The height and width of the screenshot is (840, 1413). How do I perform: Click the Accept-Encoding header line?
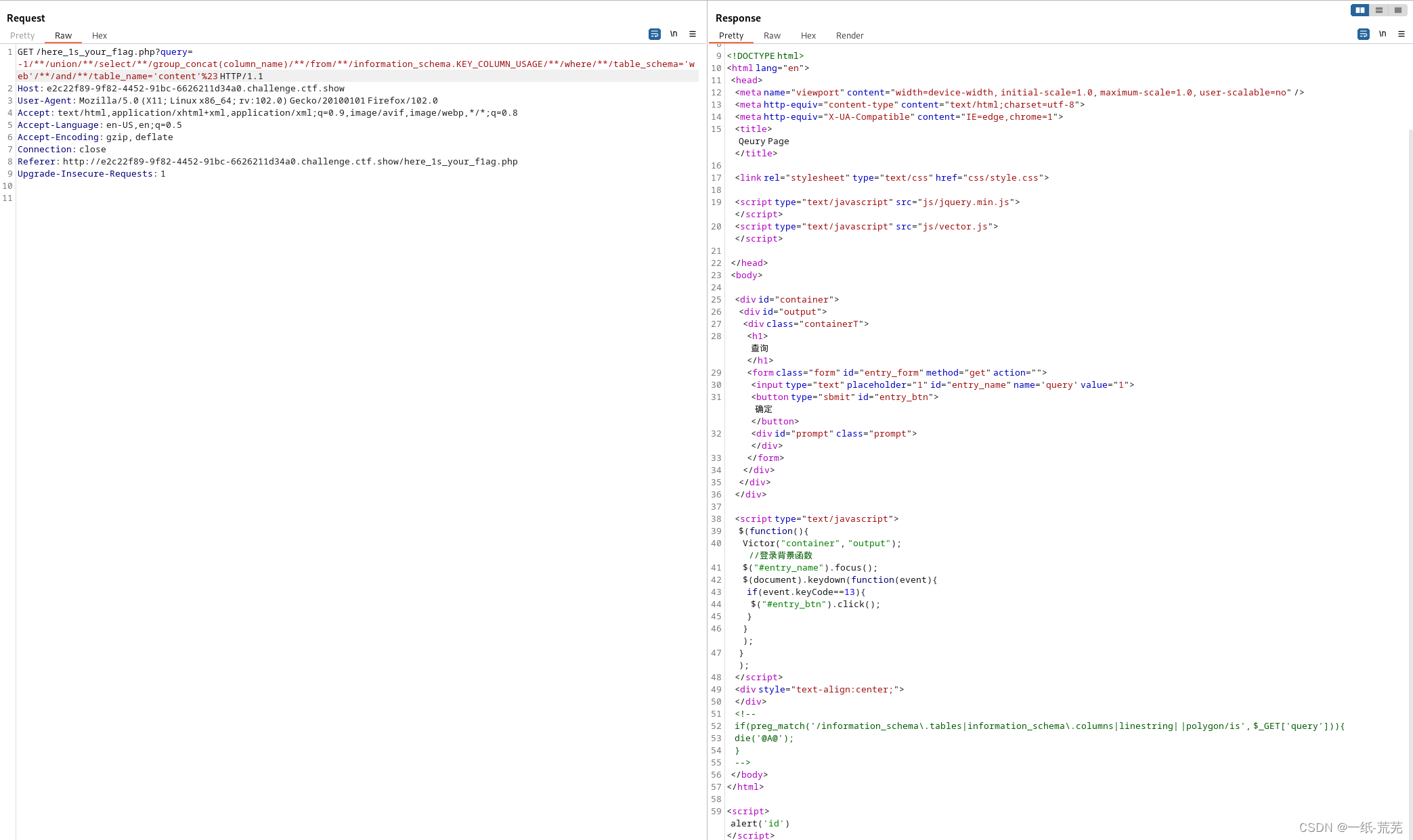95,137
